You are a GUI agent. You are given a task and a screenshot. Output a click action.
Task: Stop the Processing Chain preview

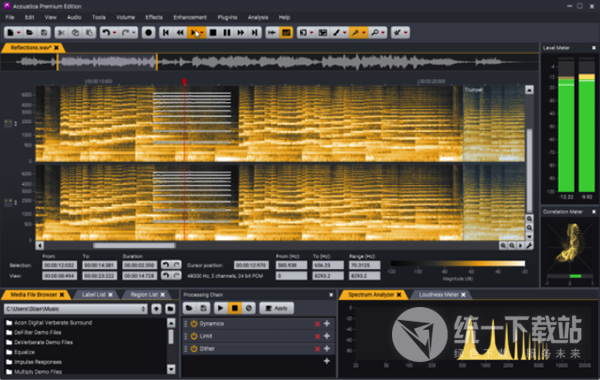coord(235,308)
